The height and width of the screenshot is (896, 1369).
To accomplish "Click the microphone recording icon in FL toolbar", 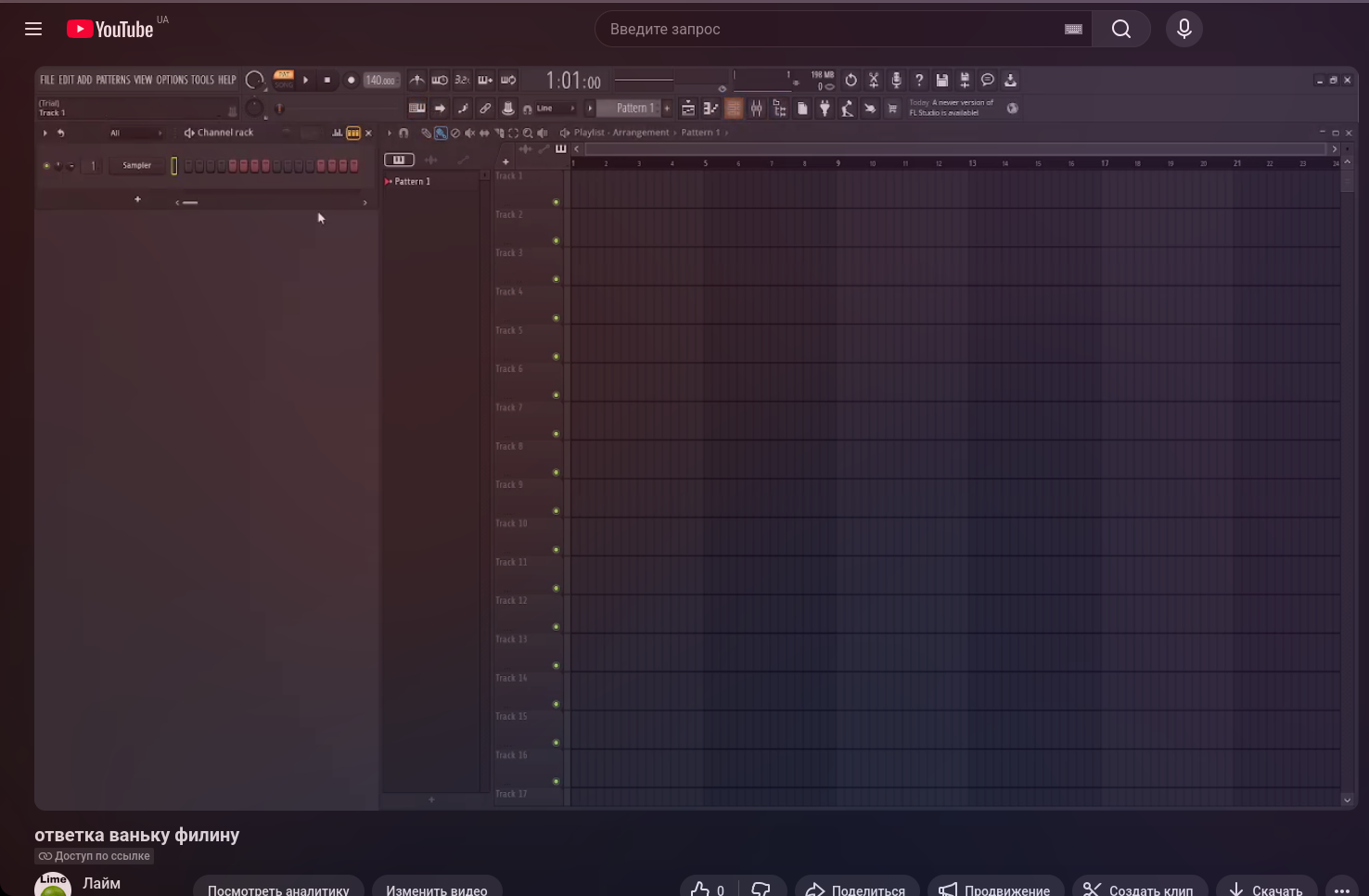I will coord(896,81).
